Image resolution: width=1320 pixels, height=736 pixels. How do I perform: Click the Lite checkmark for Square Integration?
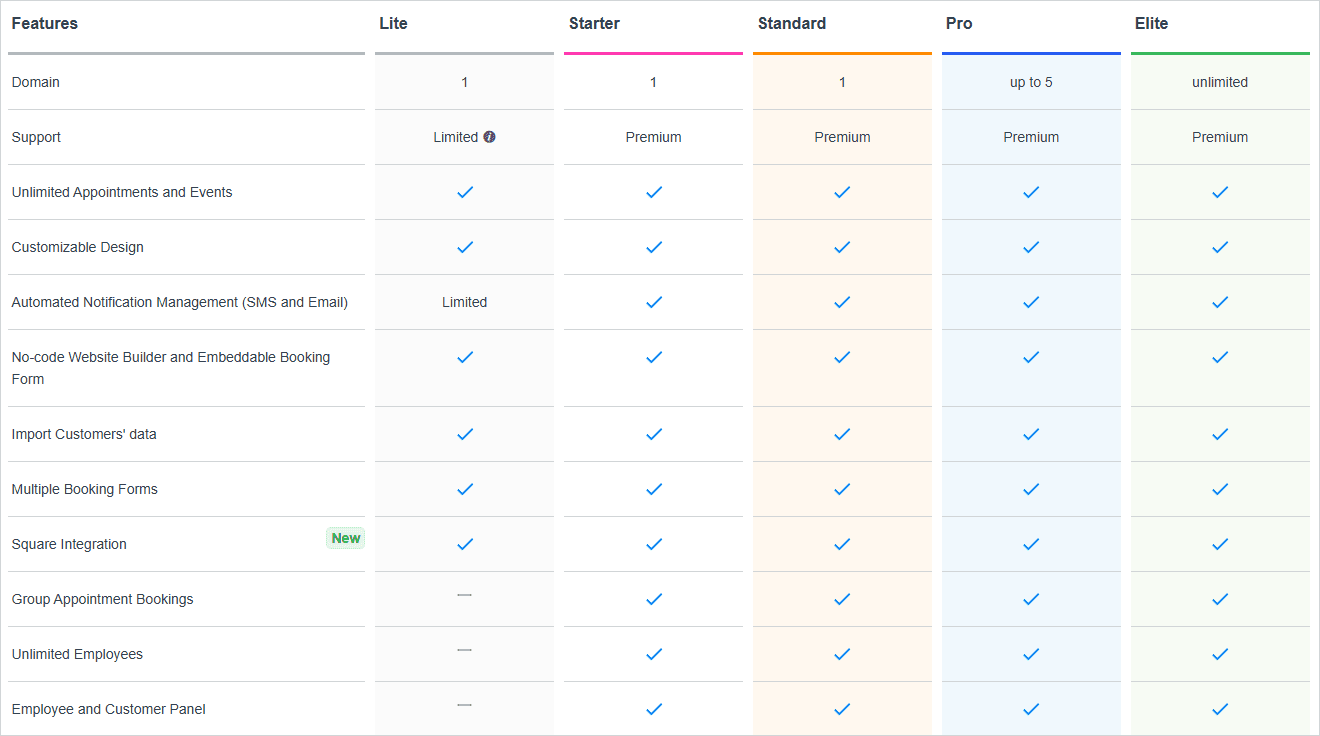coord(464,544)
